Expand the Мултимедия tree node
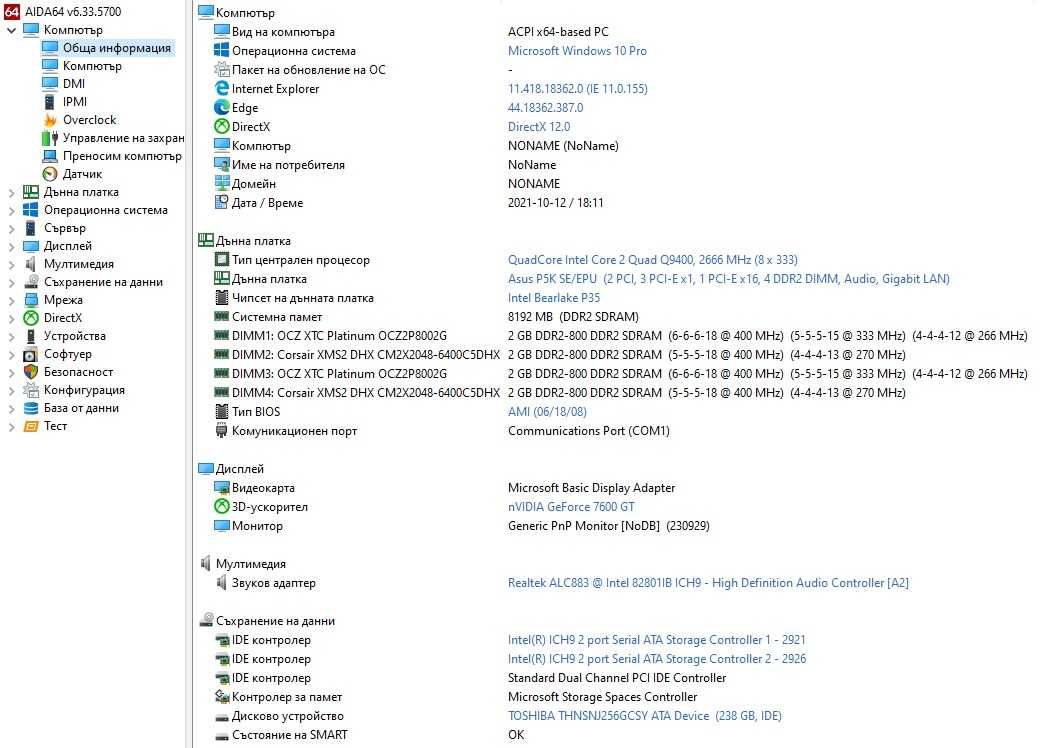This screenshot has width=1040, height=748. [11, 264]
